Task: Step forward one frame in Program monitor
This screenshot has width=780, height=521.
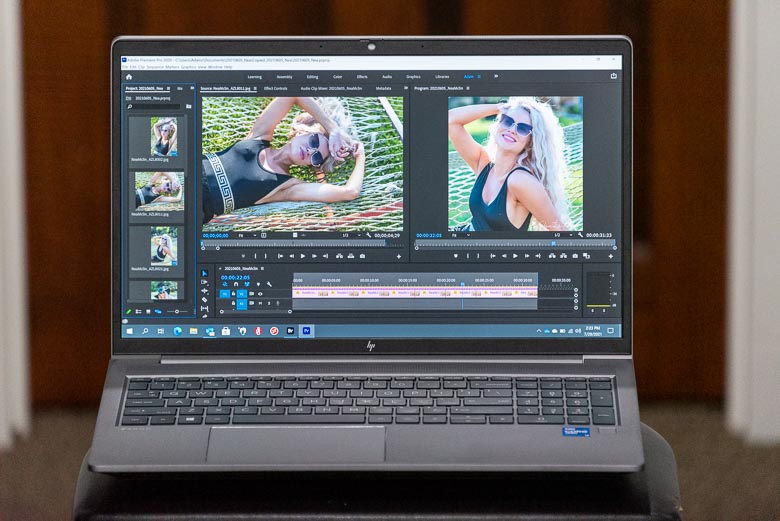Action: click(x=526, y=256)
